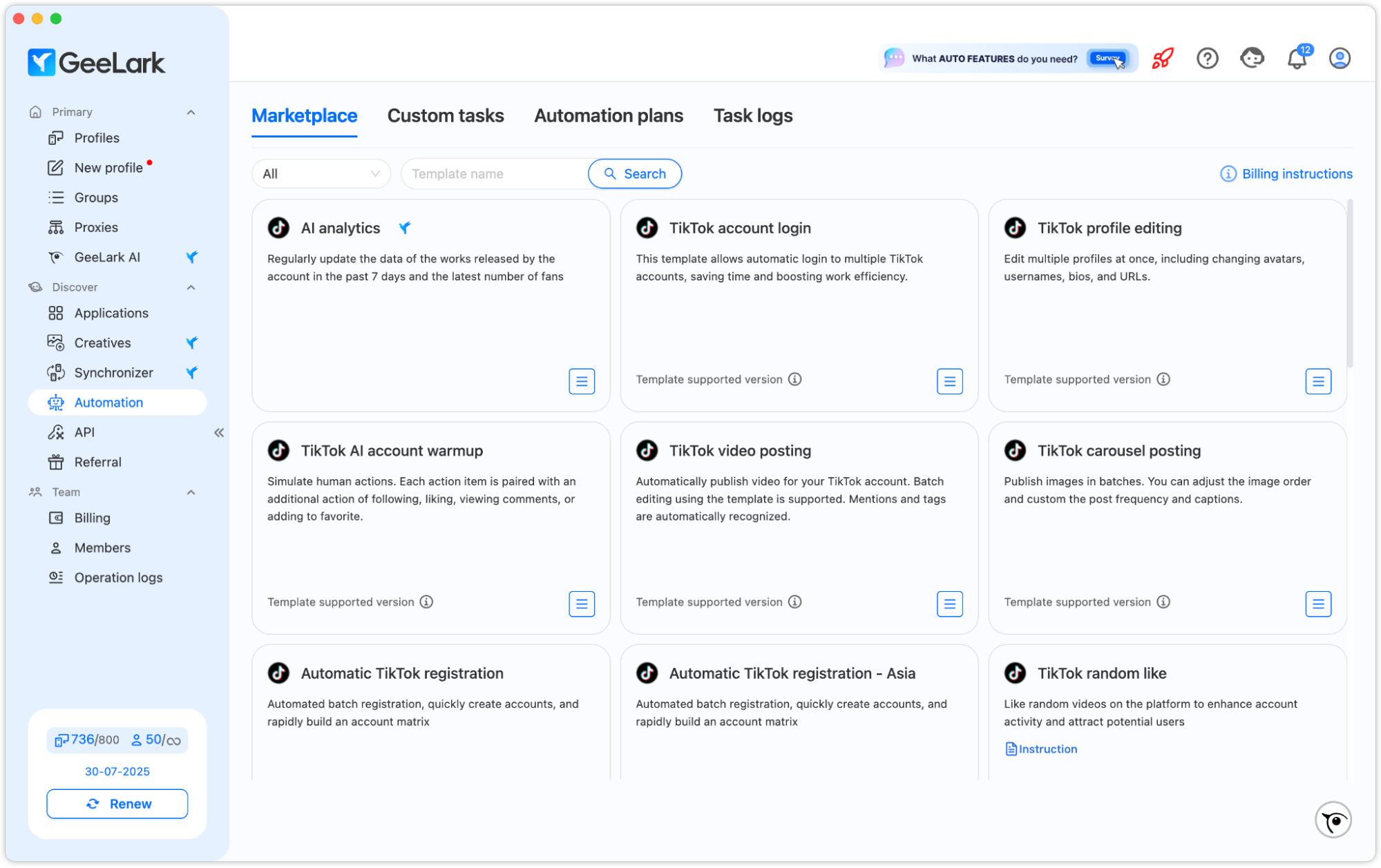This screenshot has width=1381, height=868.
Task: Click the profile count 736/800 indicator
Action: [x=87, y=740]
